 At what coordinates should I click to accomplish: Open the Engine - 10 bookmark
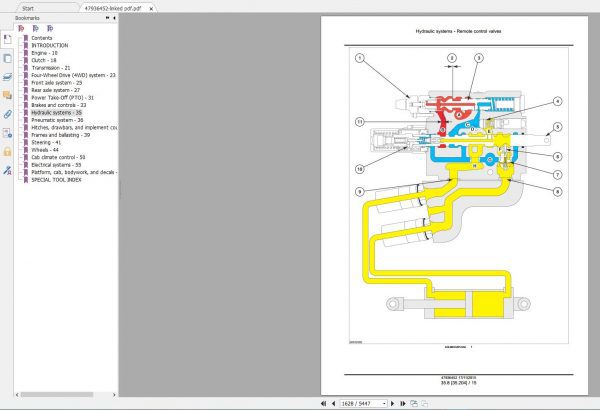[x=44, y=53]
